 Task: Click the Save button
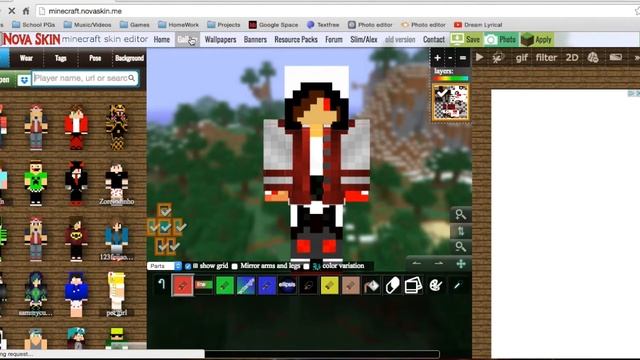coord(467,40)
